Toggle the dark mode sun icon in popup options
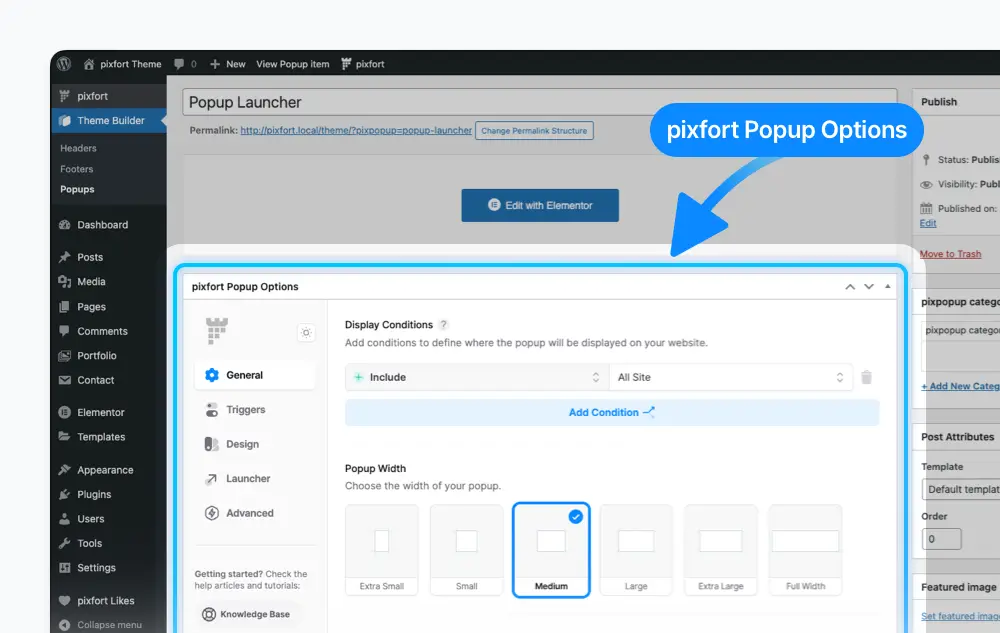 (306, 332)
